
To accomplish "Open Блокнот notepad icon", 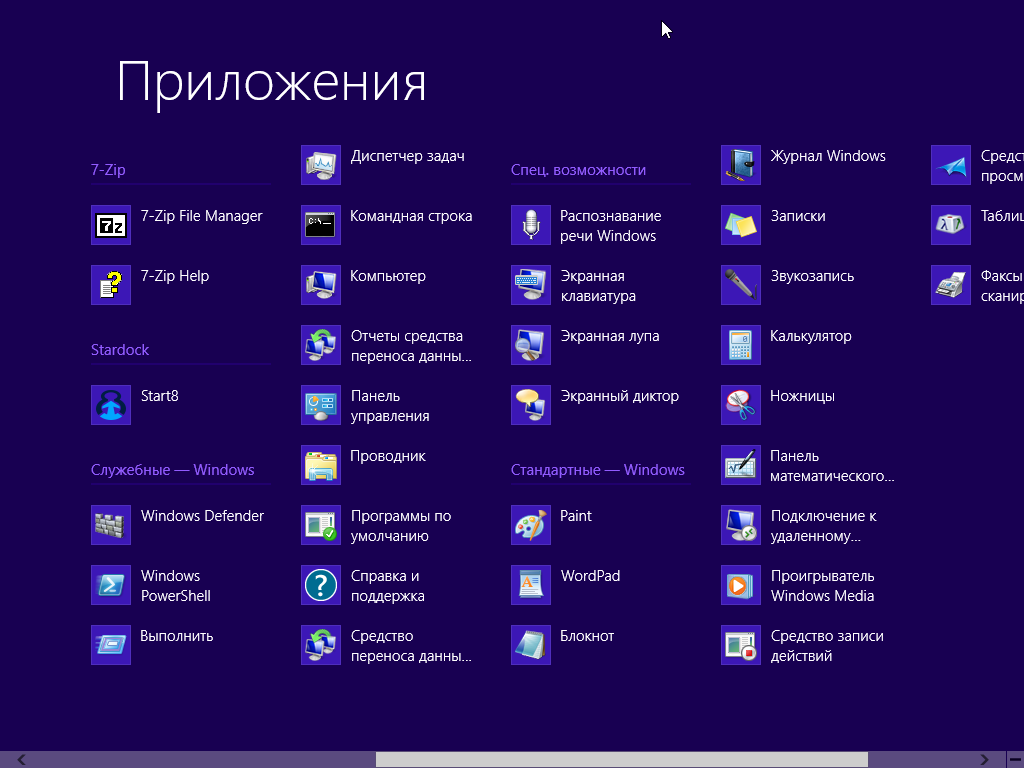I will tap(531, 646).
